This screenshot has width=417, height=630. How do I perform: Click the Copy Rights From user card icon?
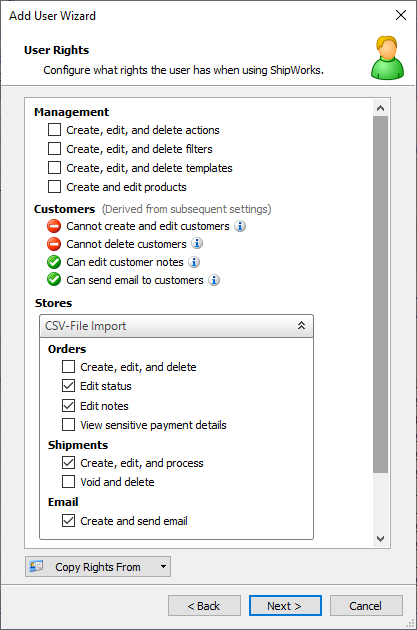click(x=36, y=567)
